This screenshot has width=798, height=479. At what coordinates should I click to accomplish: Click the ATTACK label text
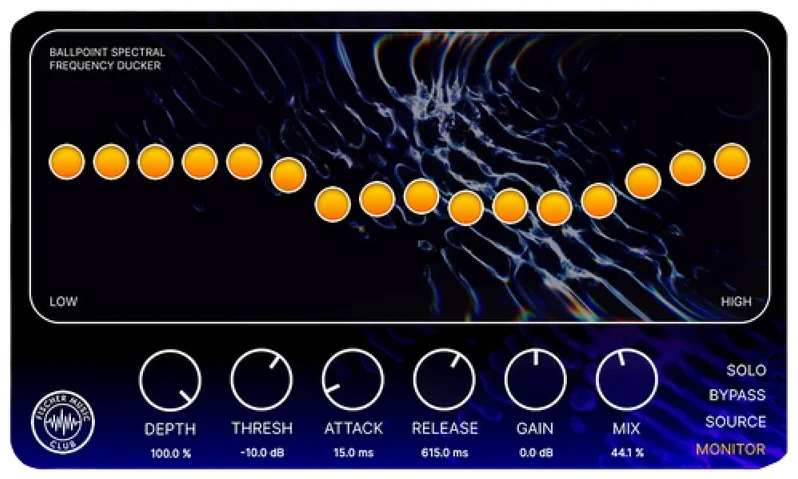[x=354, y=428]
